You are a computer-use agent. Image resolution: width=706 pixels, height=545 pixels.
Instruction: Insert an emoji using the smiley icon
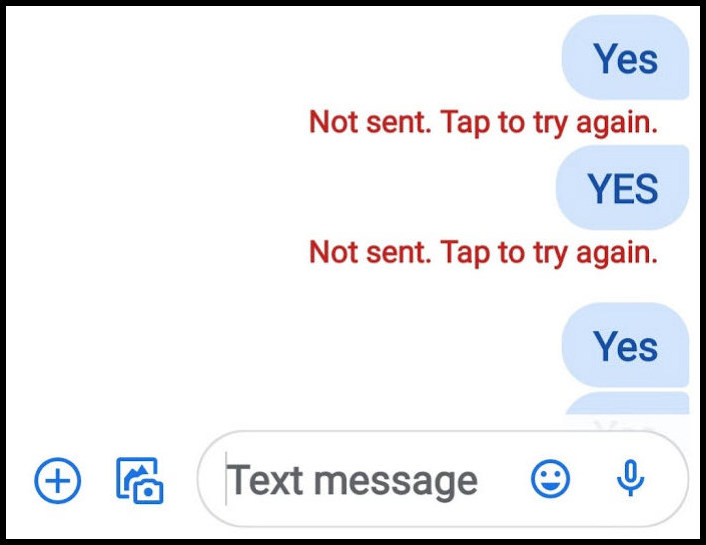tap(550, 481)
